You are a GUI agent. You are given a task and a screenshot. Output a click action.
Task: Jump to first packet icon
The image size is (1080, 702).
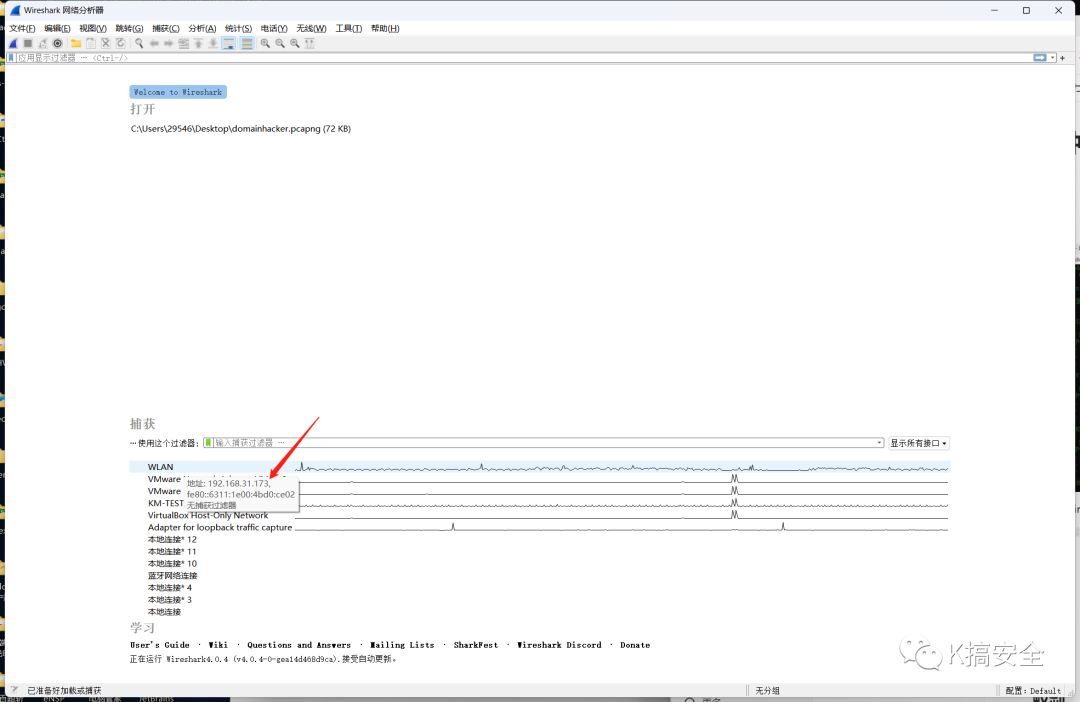198,43
